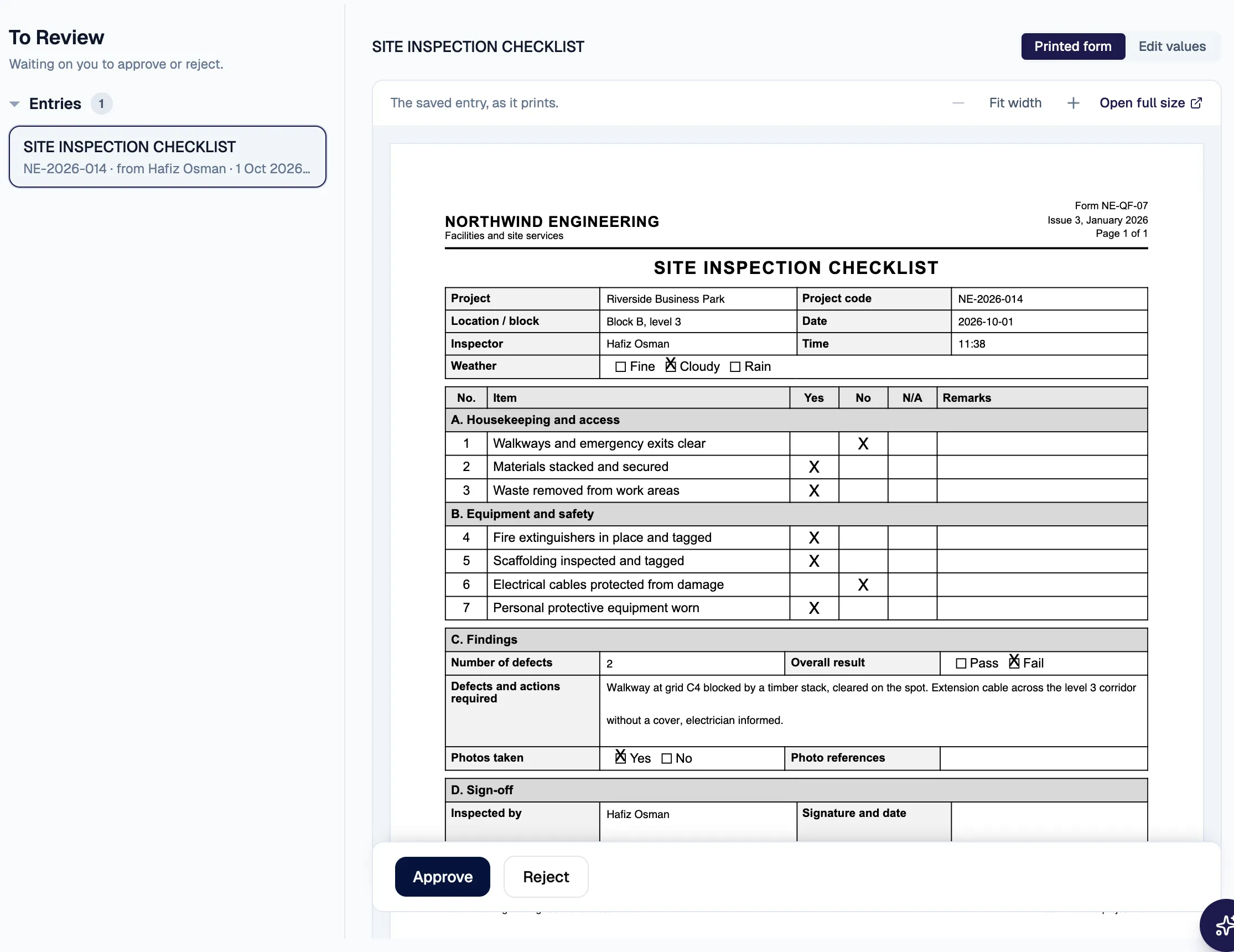Click the Rain weather checkbox
1234x952 pixels.
pyautogui.click(x=735, y=366)
